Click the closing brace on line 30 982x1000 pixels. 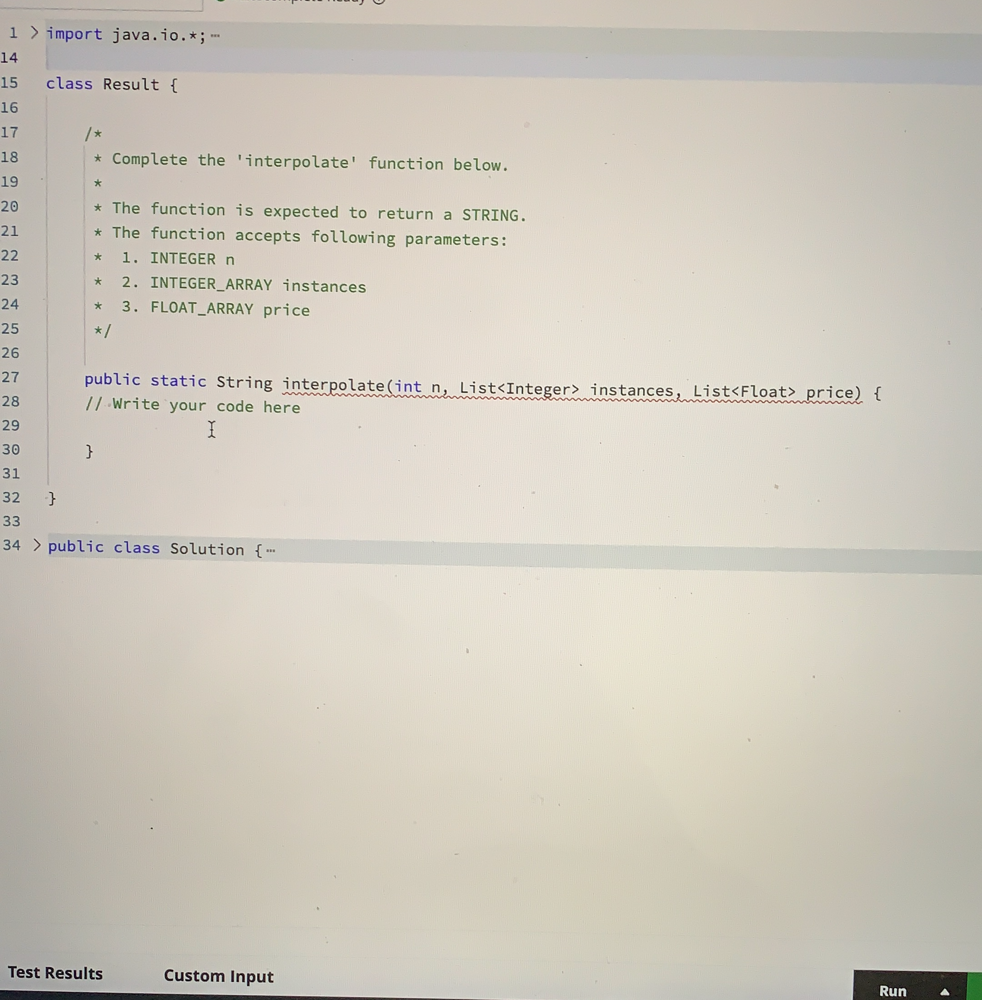click(x=89, y=451)
